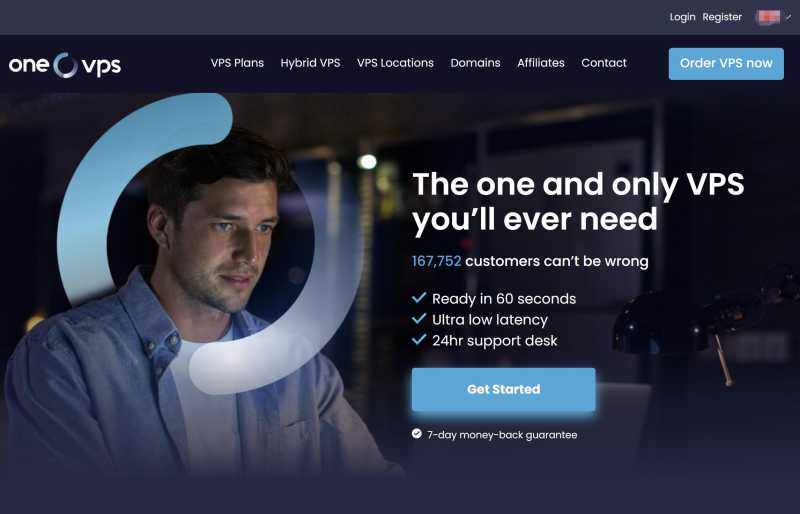Viewport: 800px width, 514px height.
Task: Click the 7-day money-back guarantee text
Action: tap(502, 435)
